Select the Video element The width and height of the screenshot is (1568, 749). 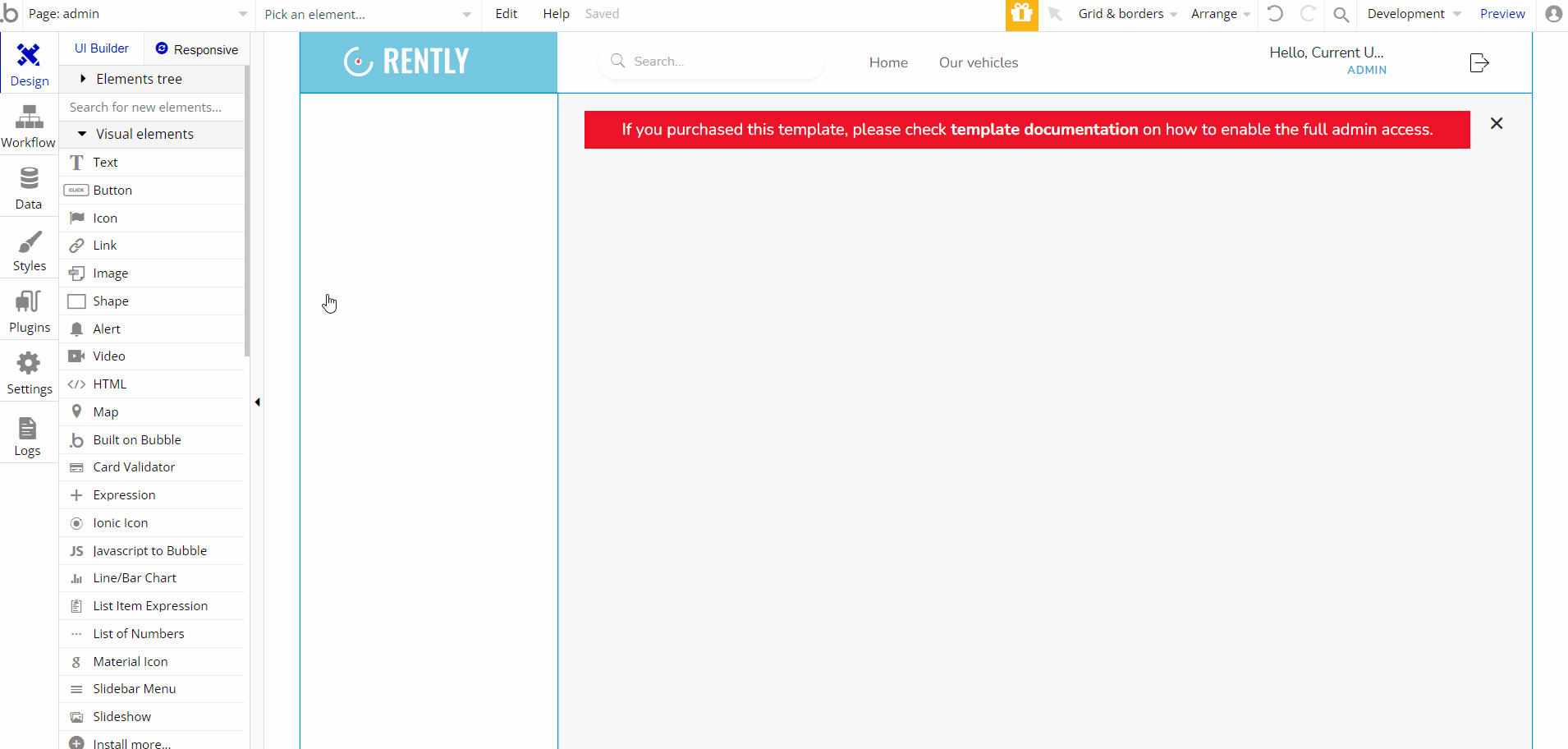(153, 356)
